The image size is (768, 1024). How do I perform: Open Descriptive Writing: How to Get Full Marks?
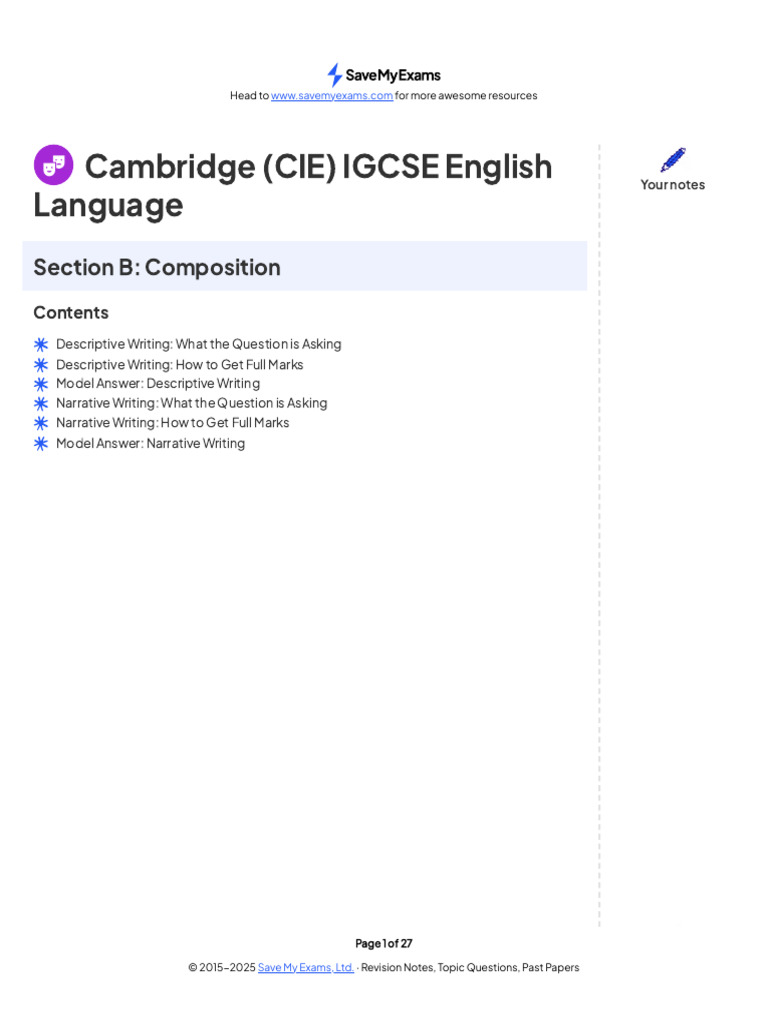coord(179,364)
